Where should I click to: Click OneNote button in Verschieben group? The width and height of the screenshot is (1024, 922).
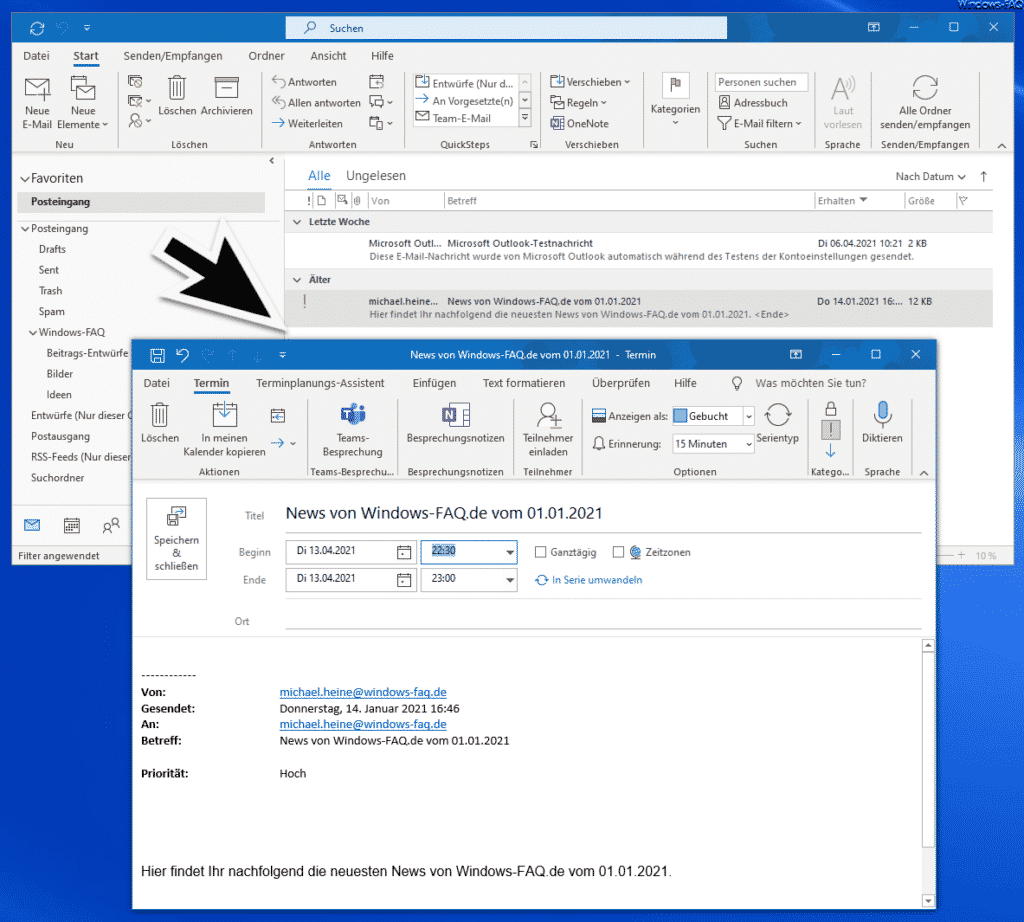tap(580, 123)
